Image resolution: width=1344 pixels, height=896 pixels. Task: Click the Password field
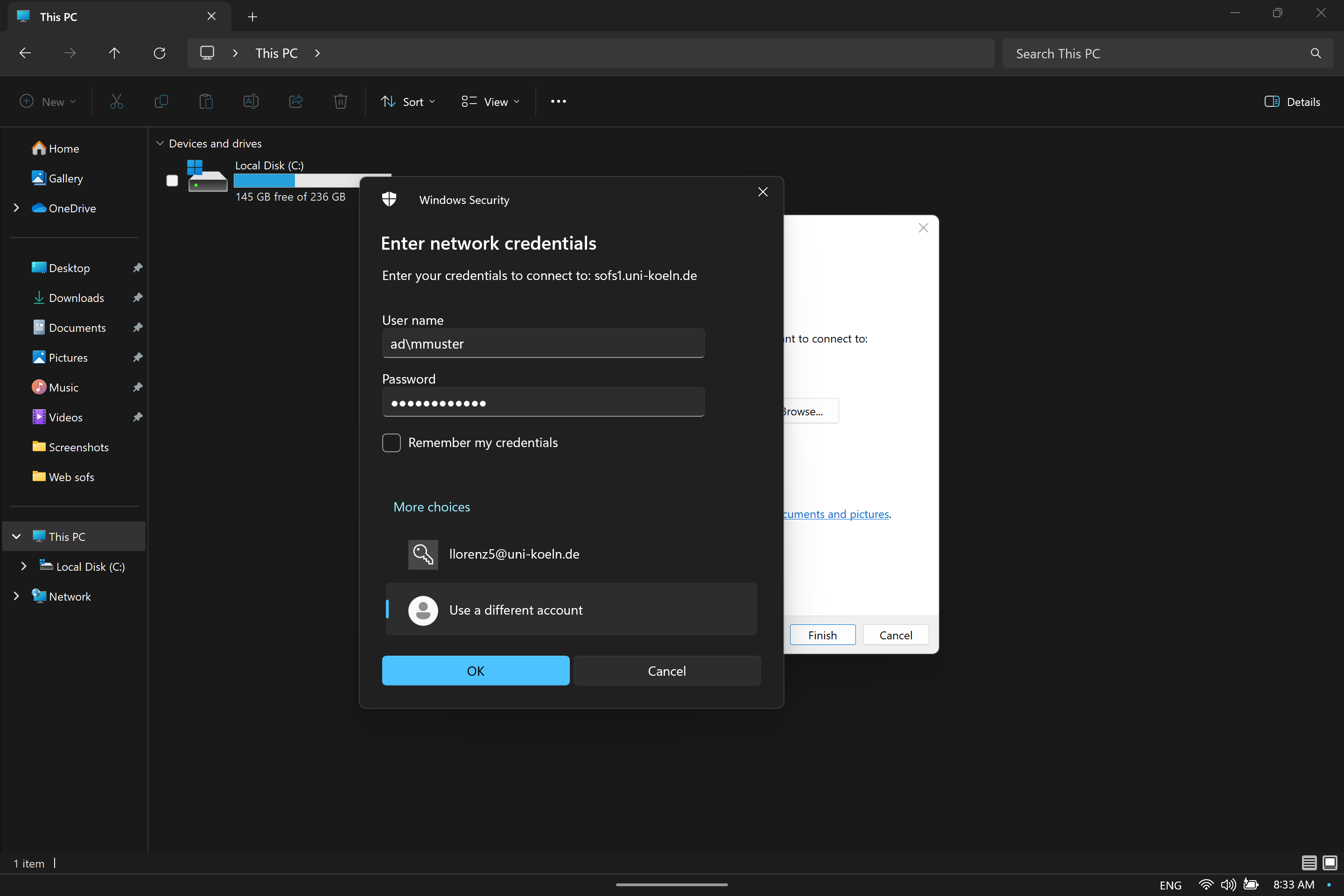click(x=543, y=402)
